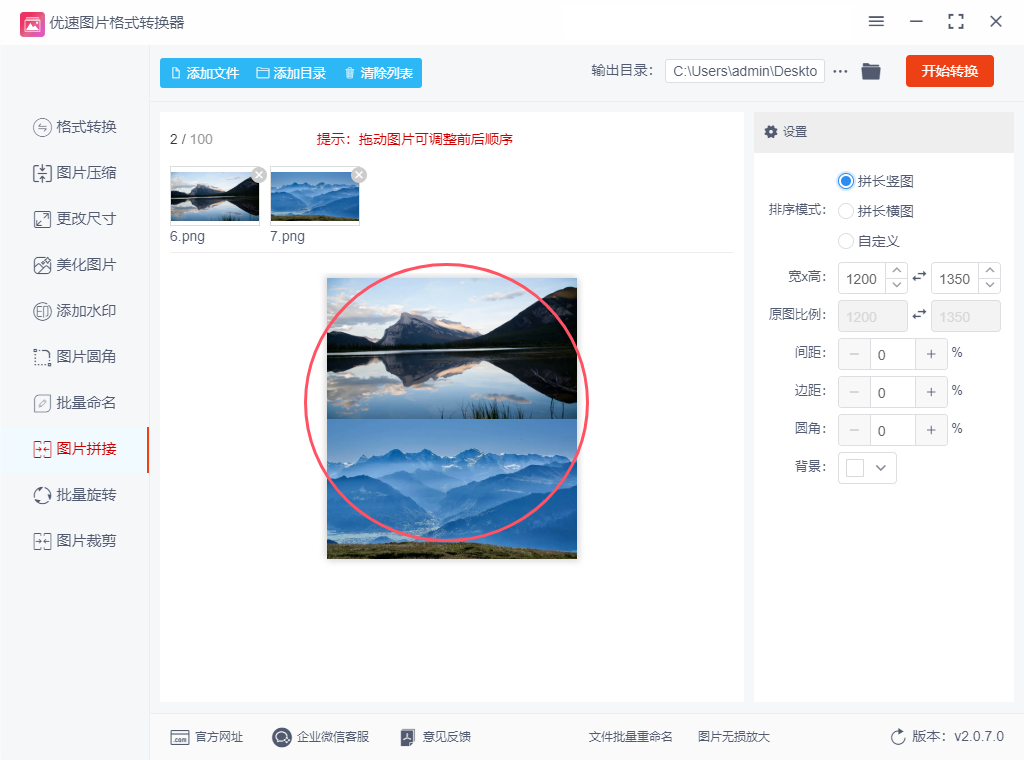Click the three-dot browse output path button

[840, 71]
